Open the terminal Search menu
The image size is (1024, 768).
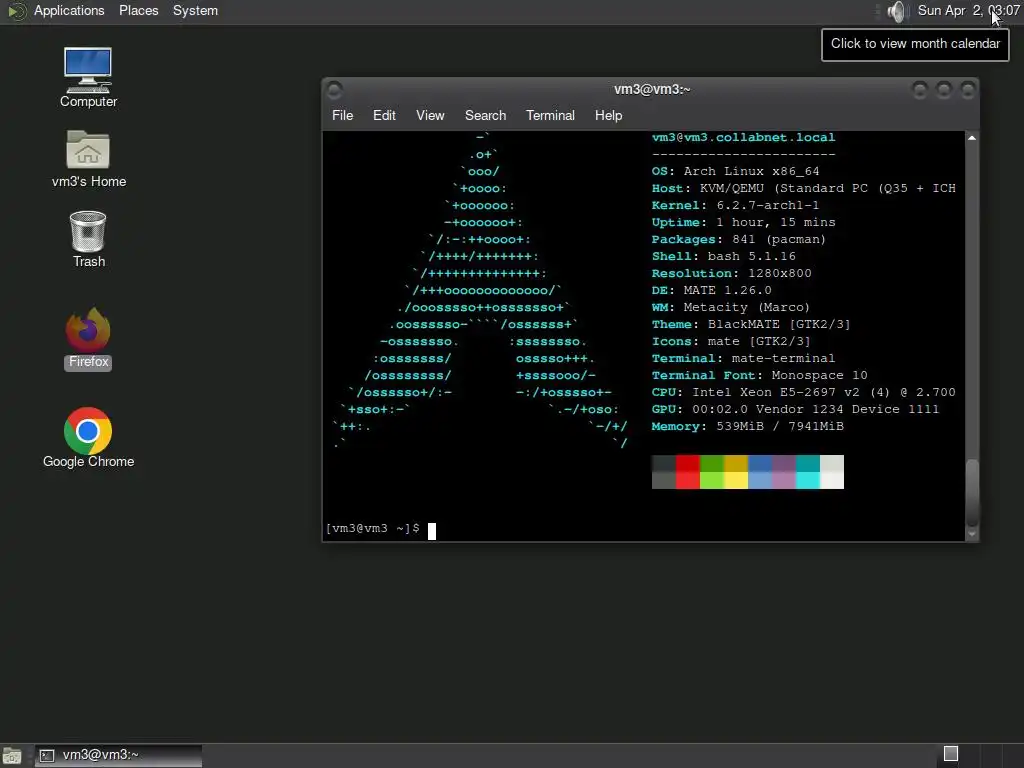pyautogui.click(x=485, y=116)
